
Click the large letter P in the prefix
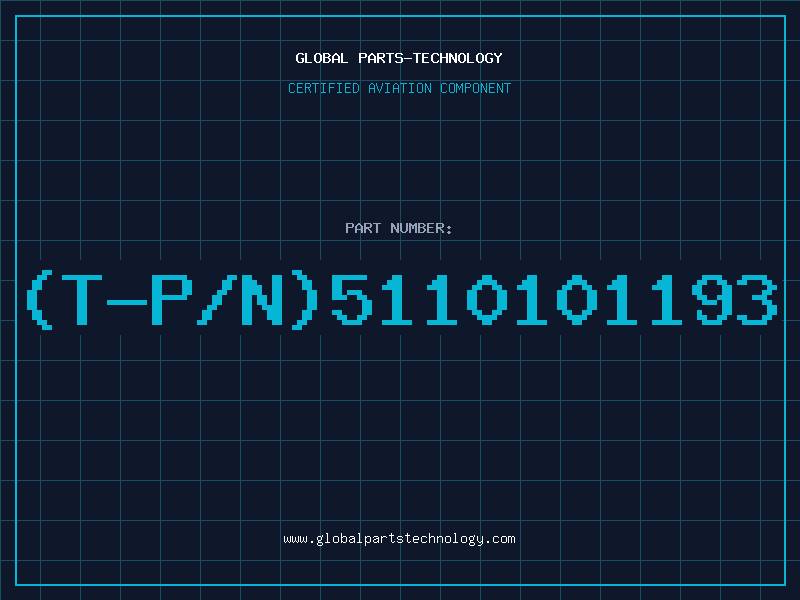172,300
